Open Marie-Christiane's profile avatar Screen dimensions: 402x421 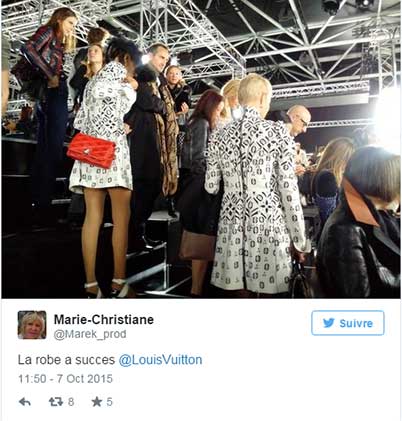coord(32,325)
